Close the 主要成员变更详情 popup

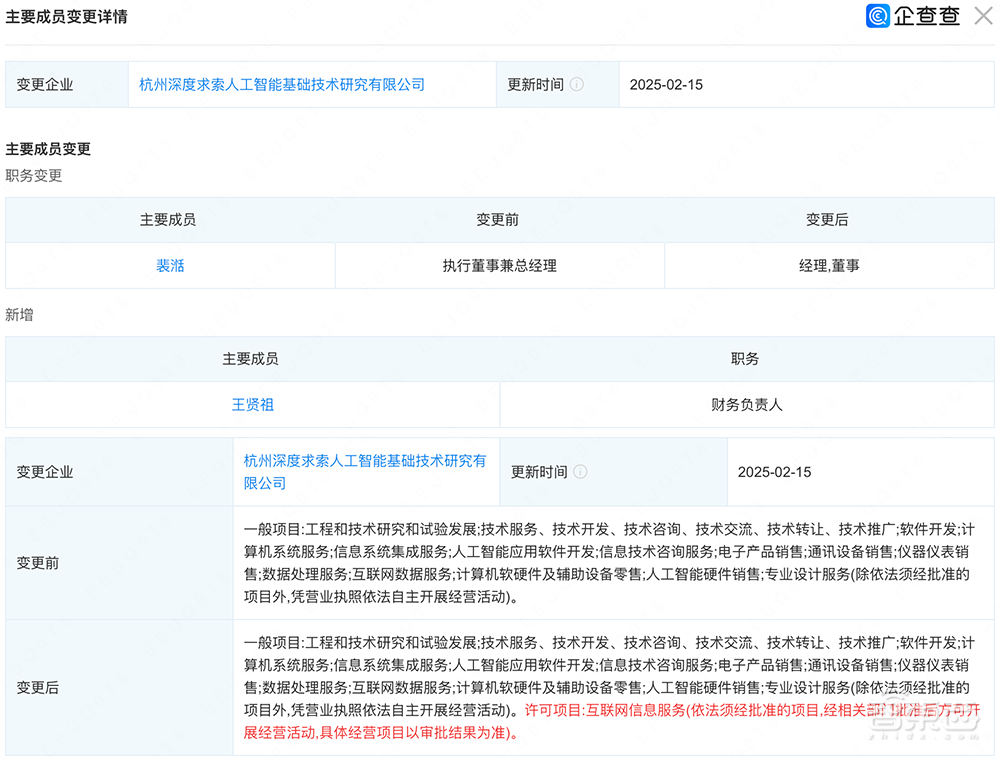point(983,16)
